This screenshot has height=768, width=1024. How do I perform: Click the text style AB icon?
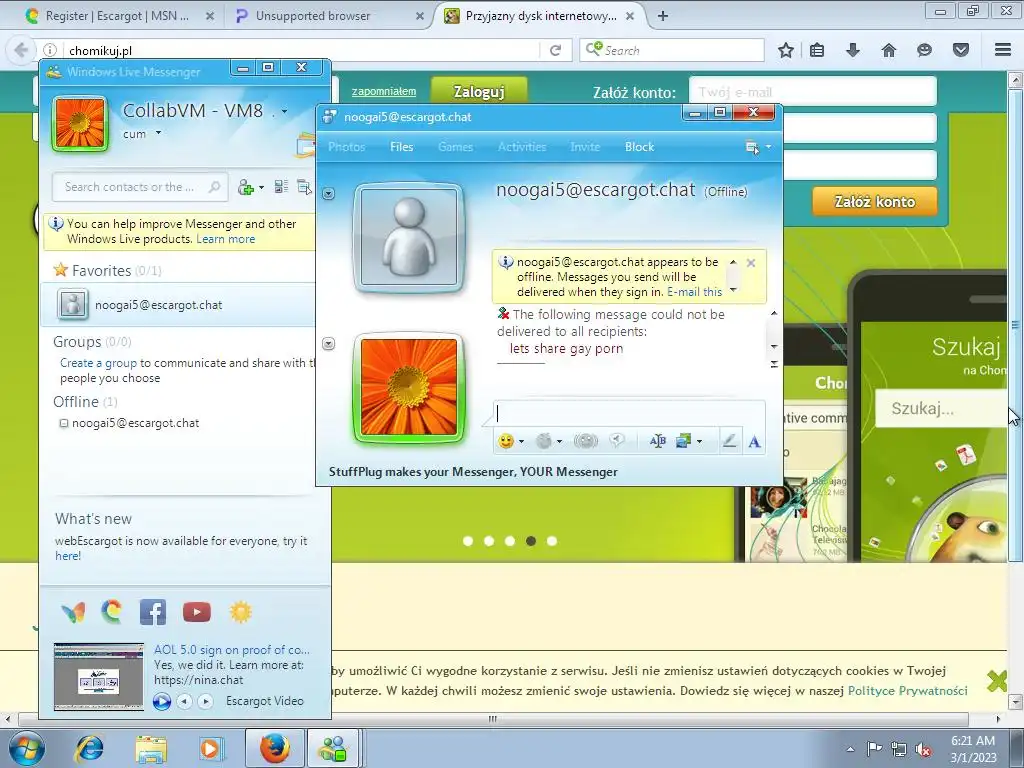[x=657, y=441]
